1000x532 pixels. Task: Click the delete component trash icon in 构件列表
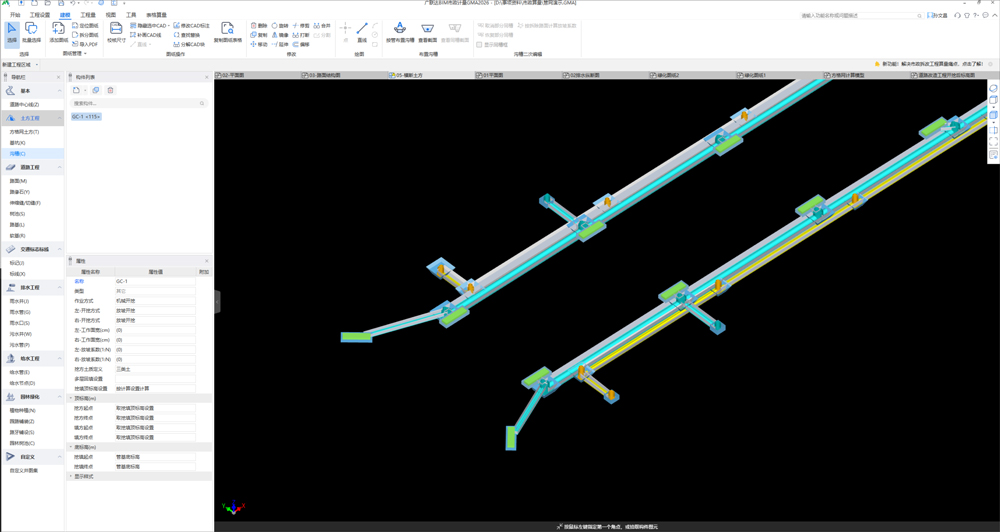tap(110, 90)
